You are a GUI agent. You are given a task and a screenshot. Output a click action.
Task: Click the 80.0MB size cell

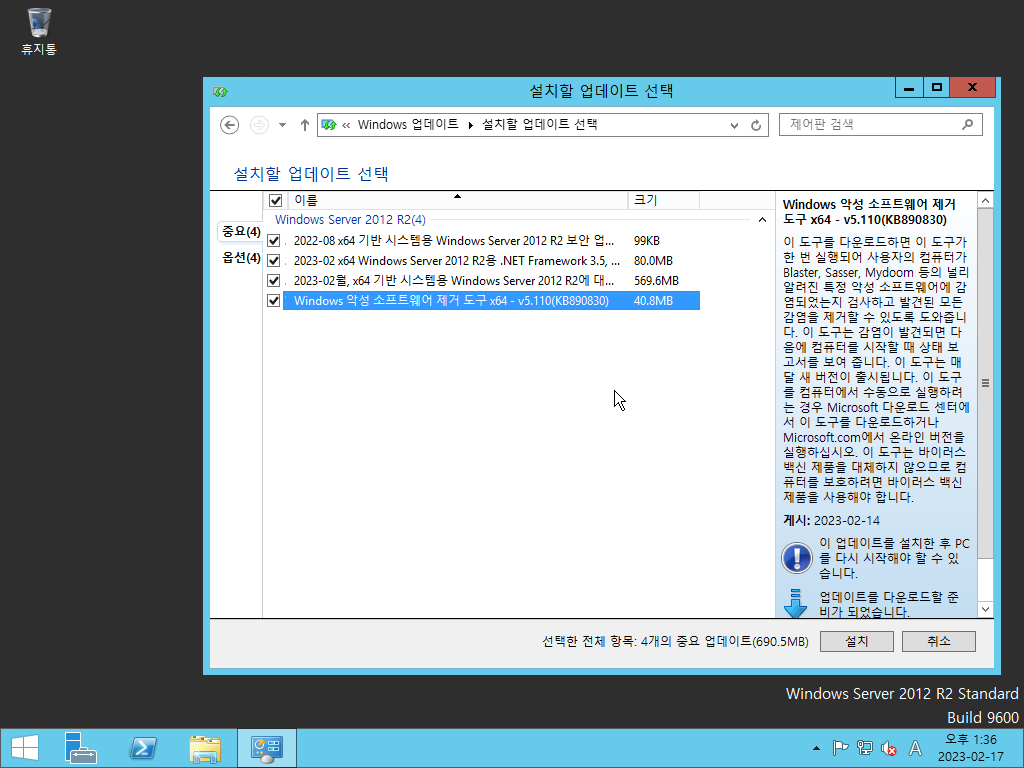(653, 261)
